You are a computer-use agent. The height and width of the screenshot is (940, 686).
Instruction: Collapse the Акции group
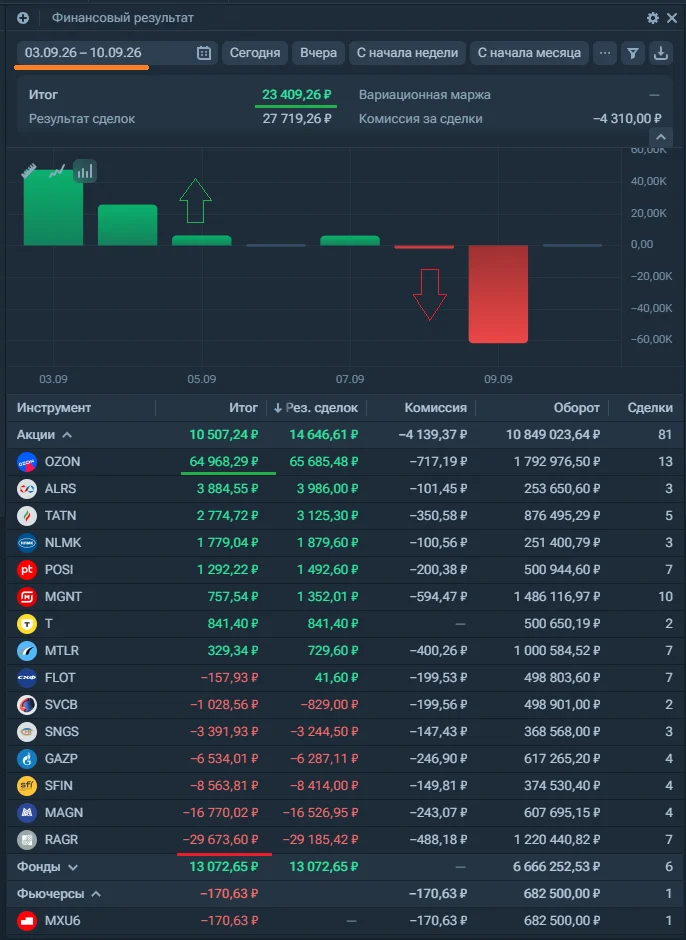tap(67, 435)
